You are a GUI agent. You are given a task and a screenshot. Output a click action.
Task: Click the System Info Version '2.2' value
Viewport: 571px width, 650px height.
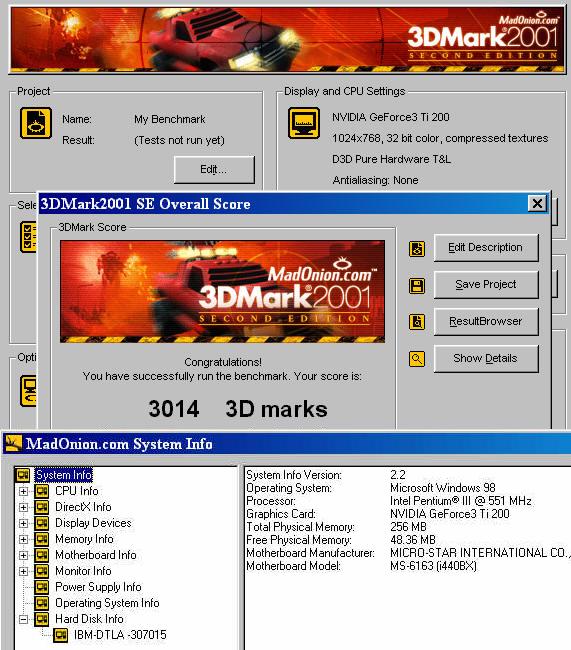coord(398,475)
